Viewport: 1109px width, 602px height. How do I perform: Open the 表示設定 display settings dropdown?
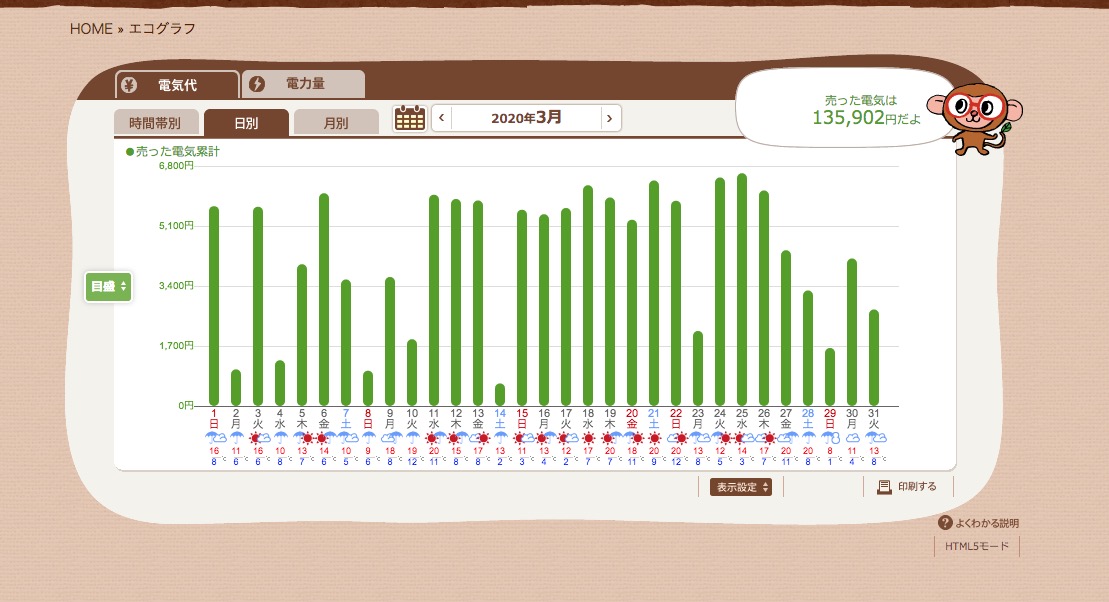741,487
